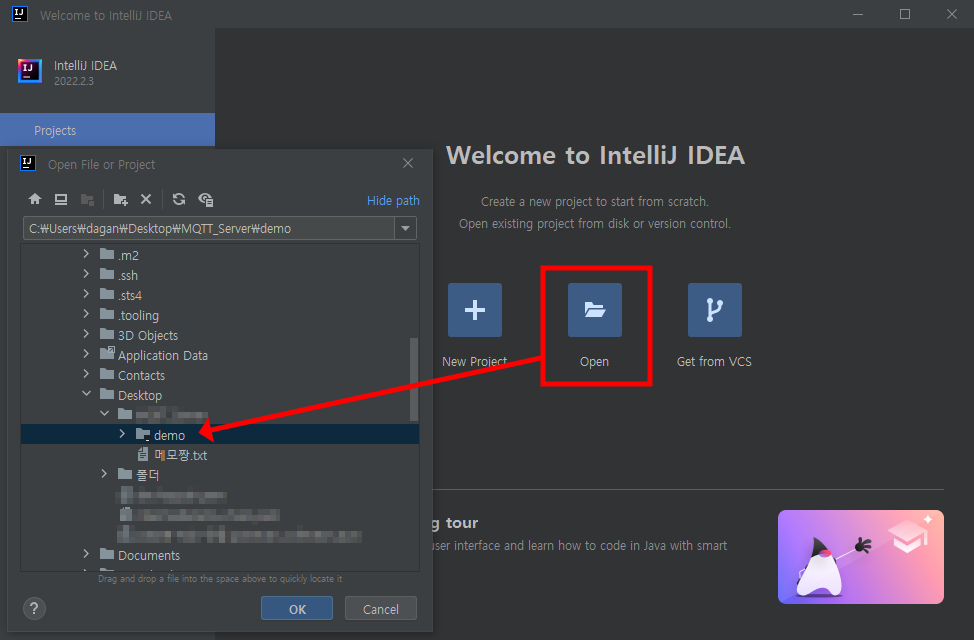Click the project directory toolbar icon

click(88, 199)
